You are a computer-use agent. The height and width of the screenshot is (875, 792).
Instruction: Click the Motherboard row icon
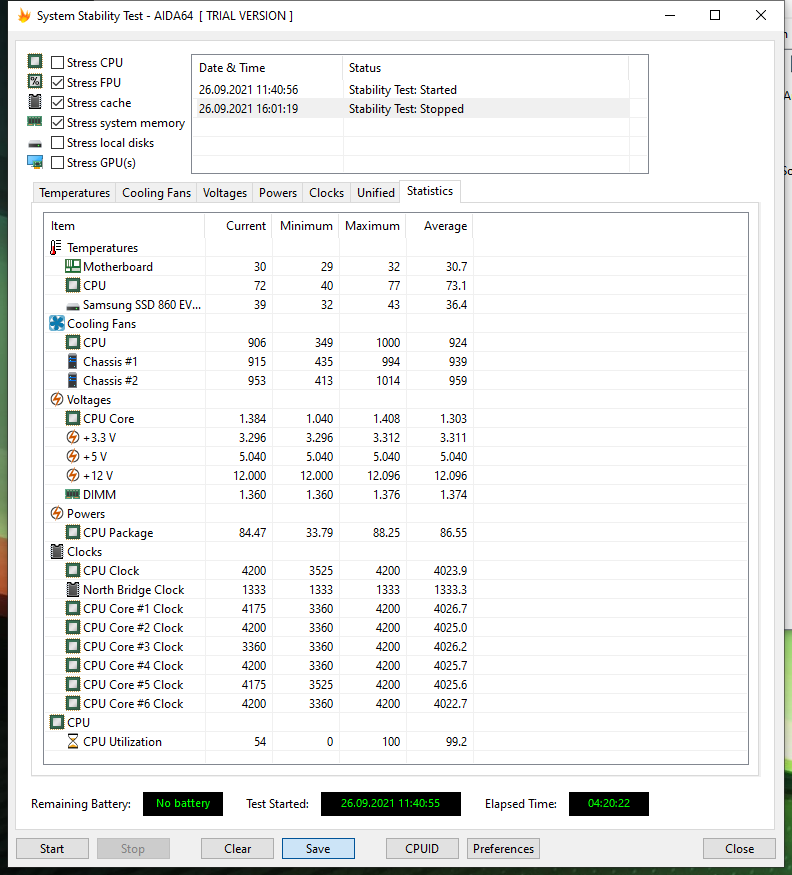point(73,266)
